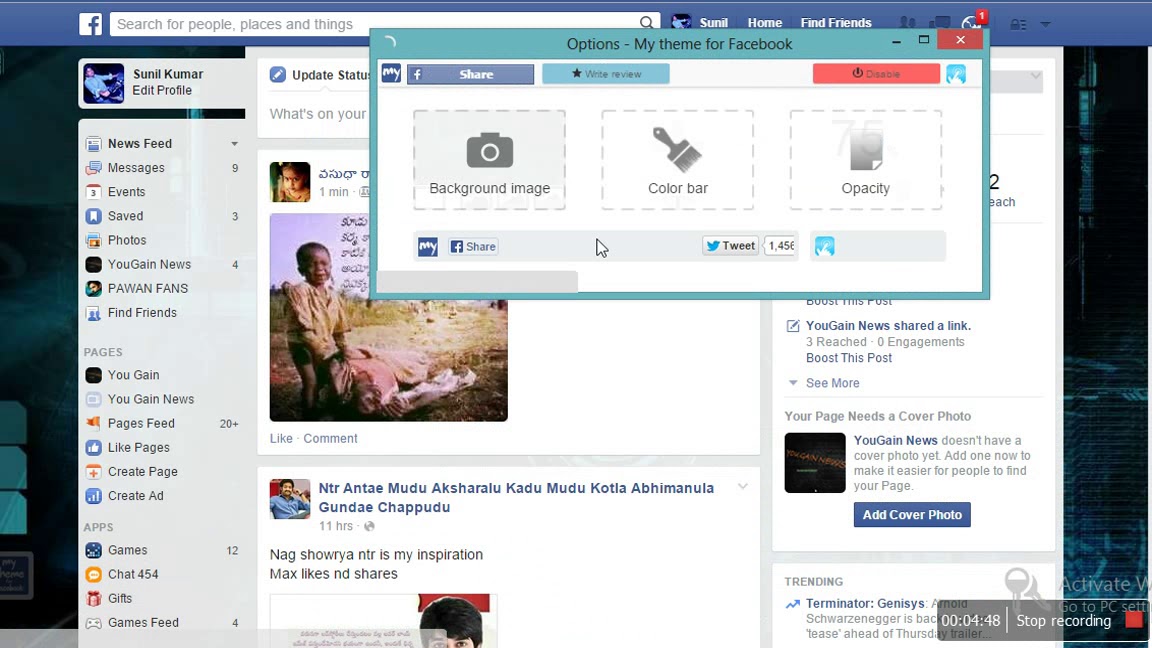Click the red Disable button

876,73
